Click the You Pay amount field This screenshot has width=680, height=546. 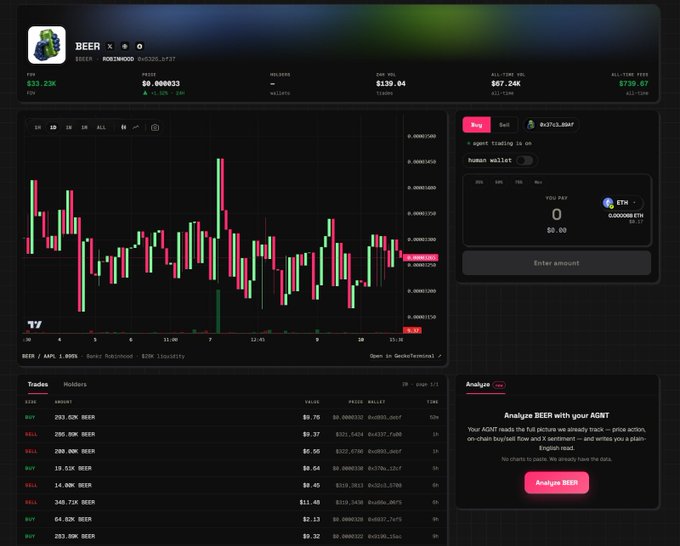click(556, 215)
